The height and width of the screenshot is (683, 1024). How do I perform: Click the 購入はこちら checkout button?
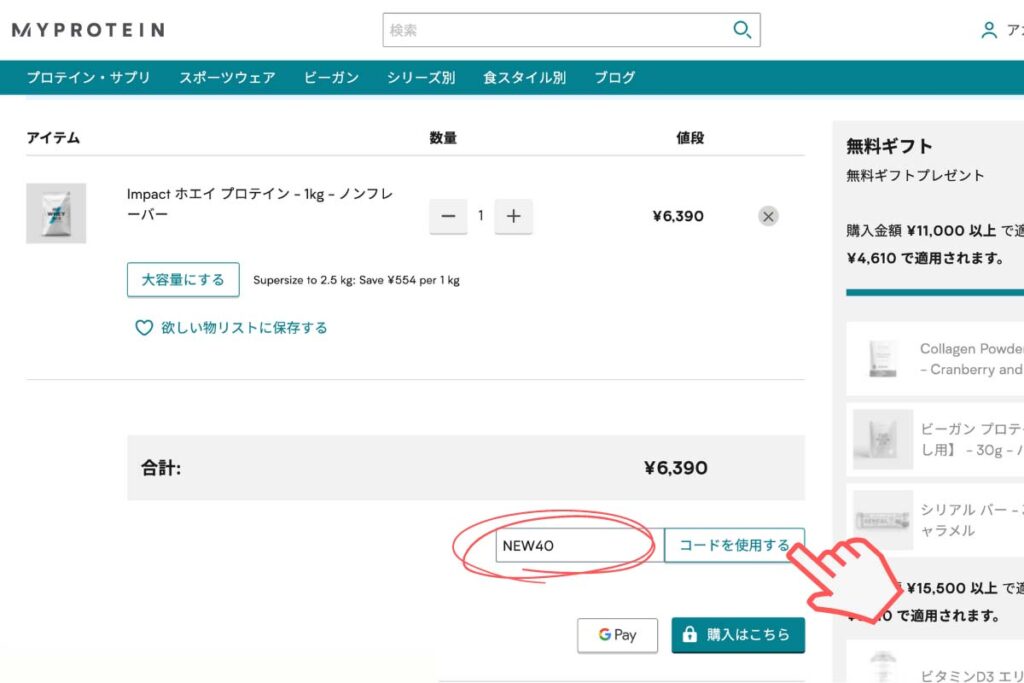[x=738, y=635]
